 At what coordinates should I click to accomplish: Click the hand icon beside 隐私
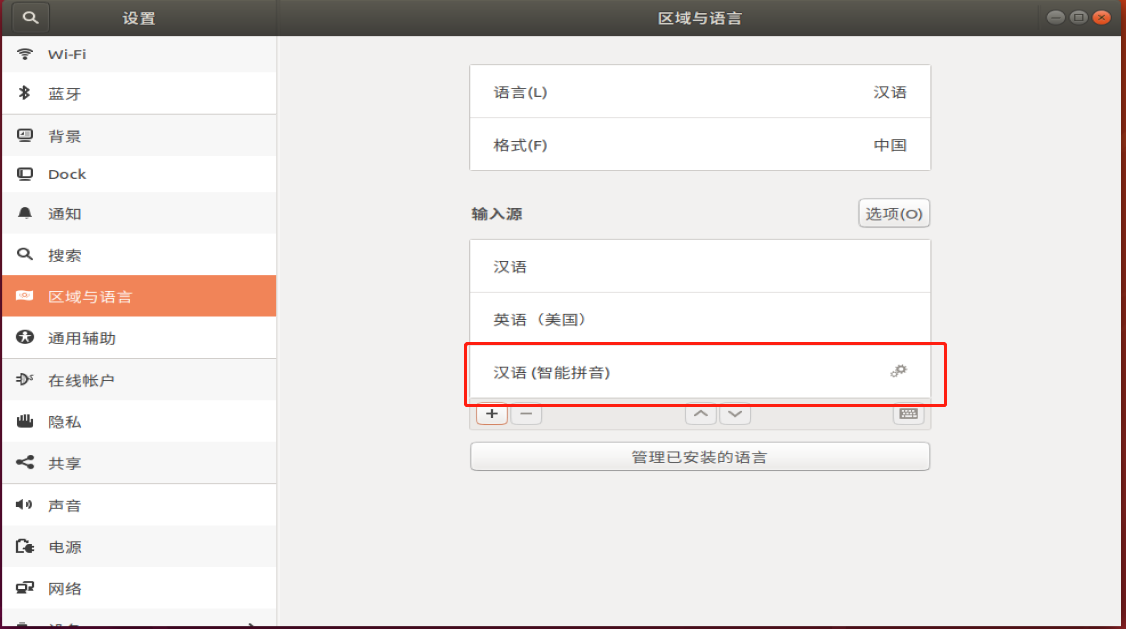[25, 421]
